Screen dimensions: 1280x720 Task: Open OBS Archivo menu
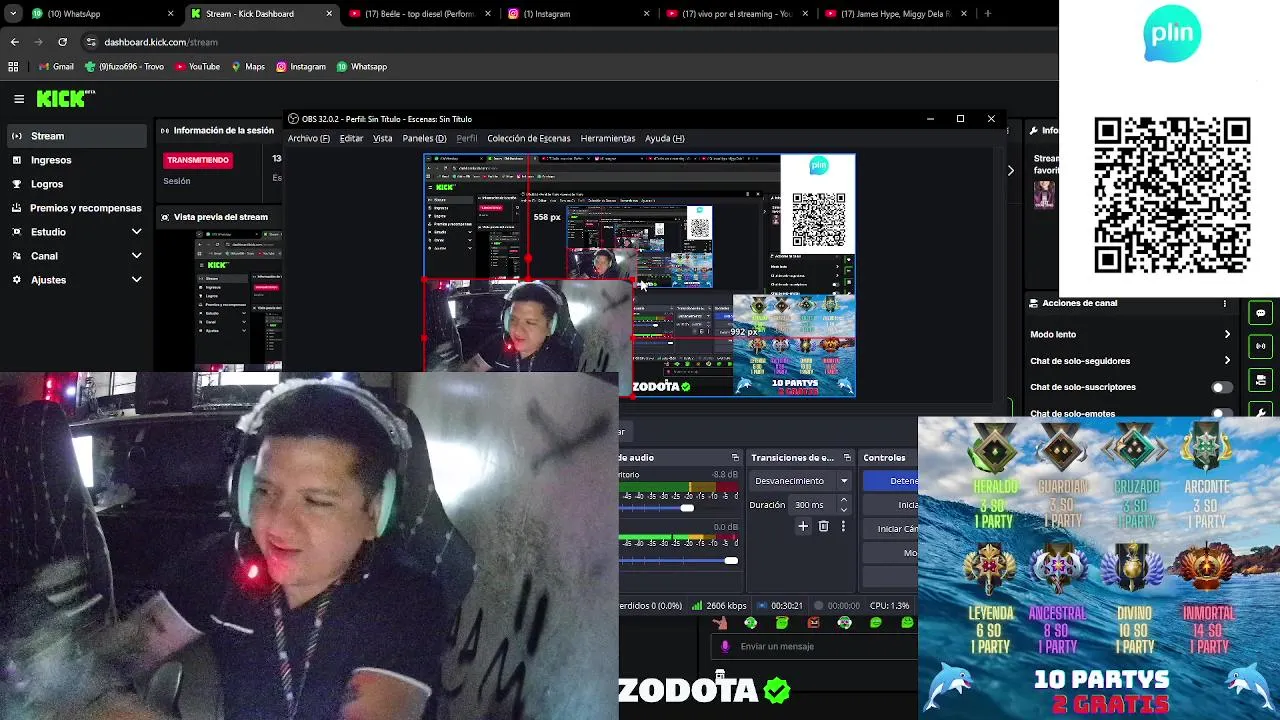[309, 139]
